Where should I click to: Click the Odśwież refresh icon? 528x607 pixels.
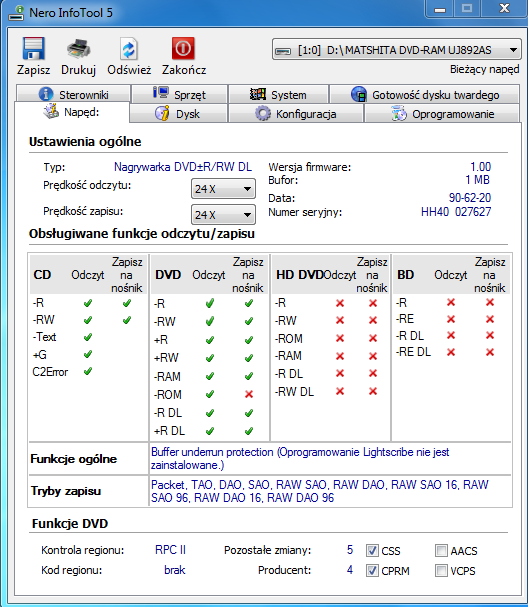click(x=129, y=49)
